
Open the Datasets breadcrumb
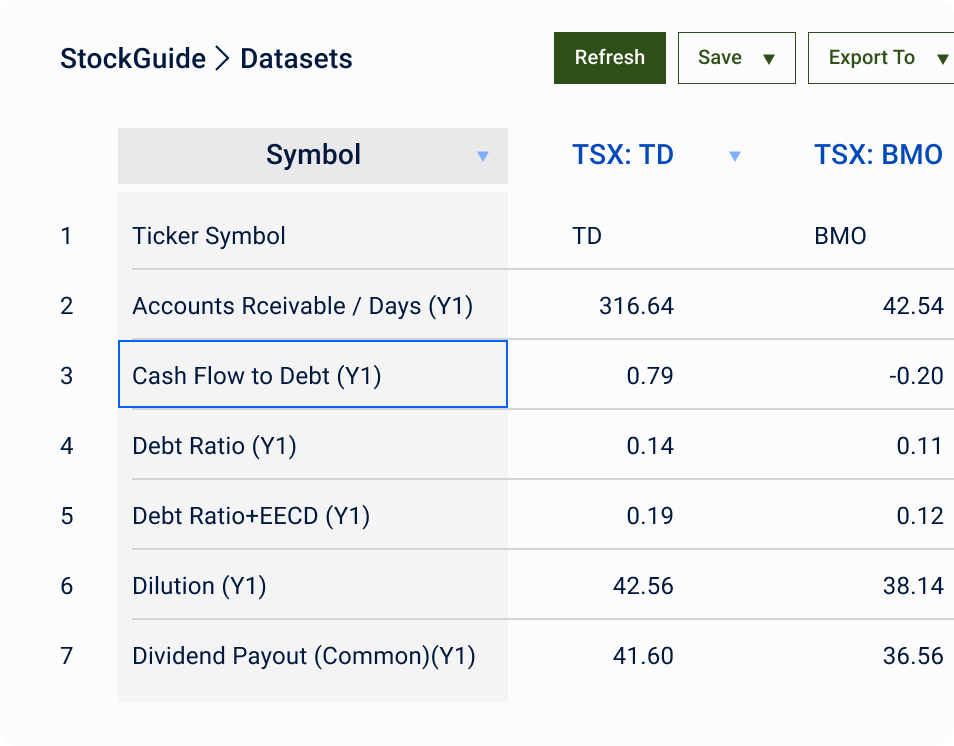[x=296, y=59]
